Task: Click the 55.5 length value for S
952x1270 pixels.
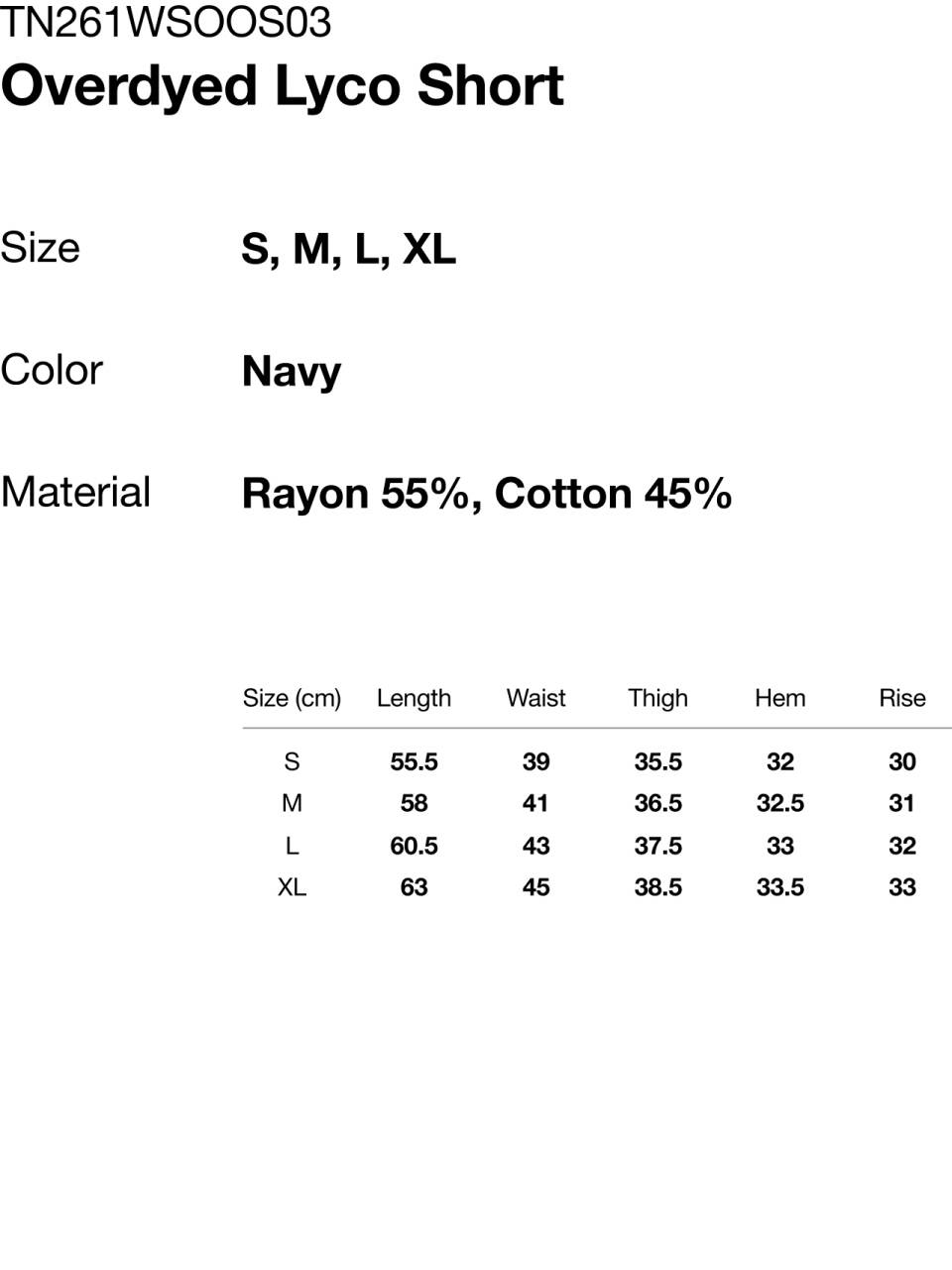Action: point(414,761)
